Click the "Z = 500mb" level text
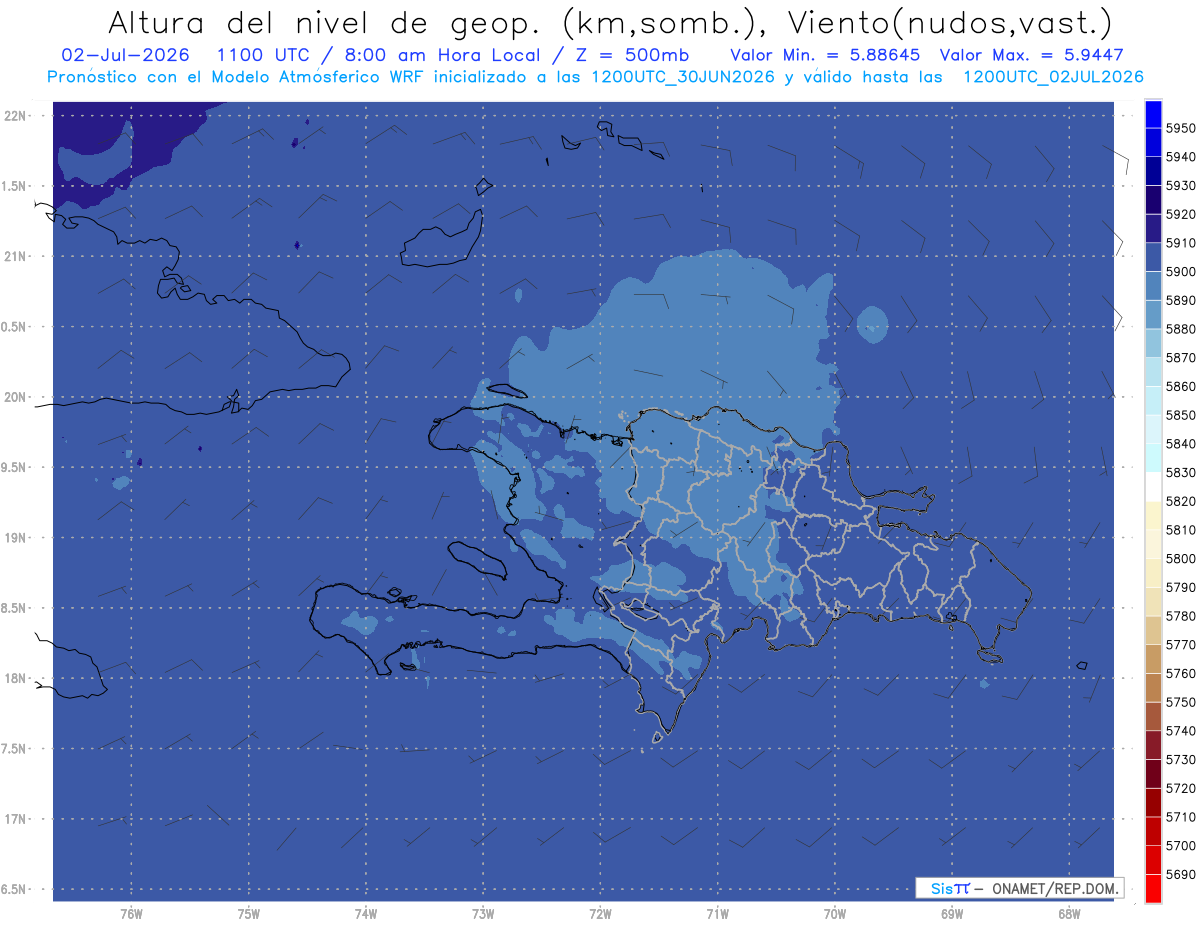This screenshot has height=927, width=1200. coord(632,55)
